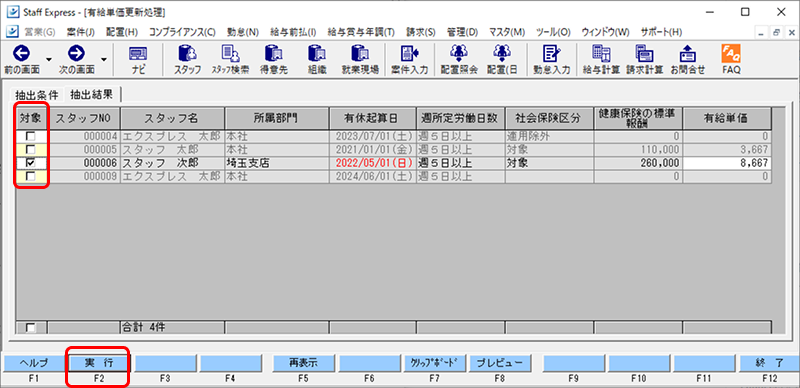Click the 終了 F12 button
Screen dimensions: 800x388
(769, 363)
